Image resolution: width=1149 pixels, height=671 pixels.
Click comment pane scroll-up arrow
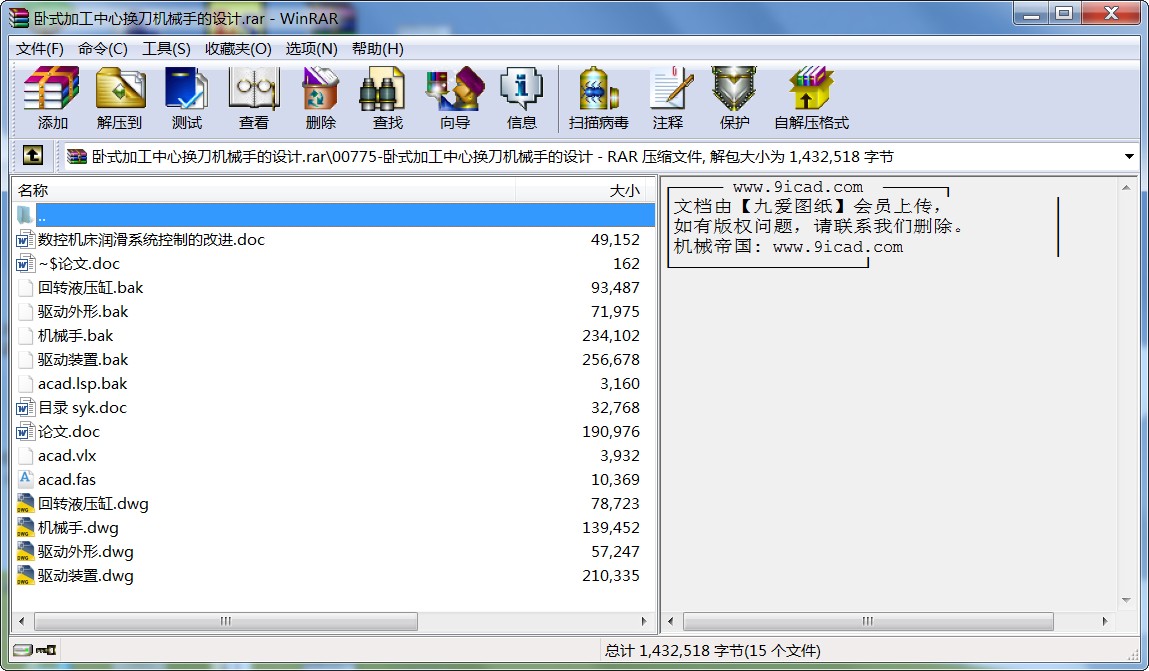1126,188
